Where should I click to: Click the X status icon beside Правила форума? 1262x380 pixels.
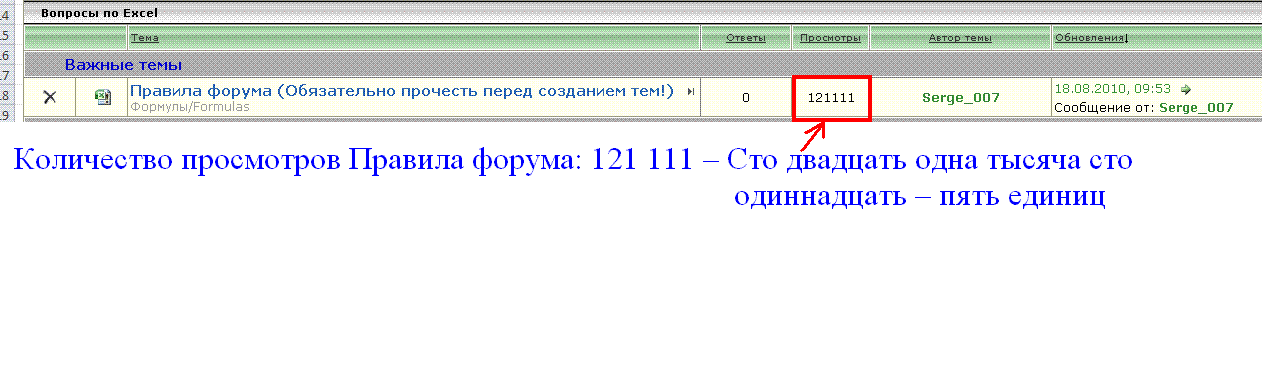pos(49,97)
